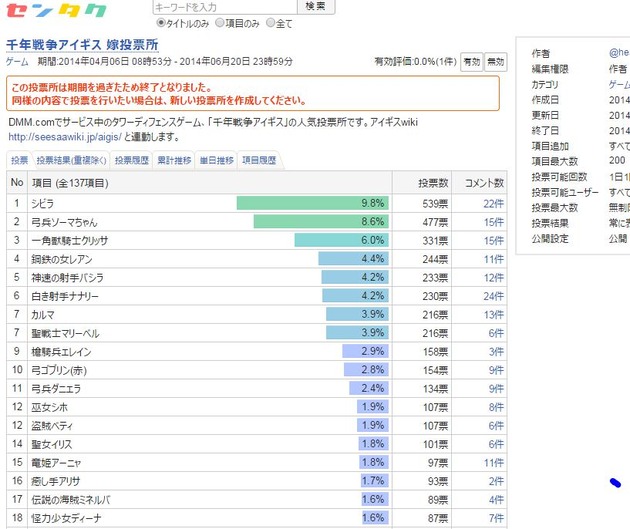Click the カルマ item name
630x529 pixels.
pyautogui.click(x=43, y=315)
